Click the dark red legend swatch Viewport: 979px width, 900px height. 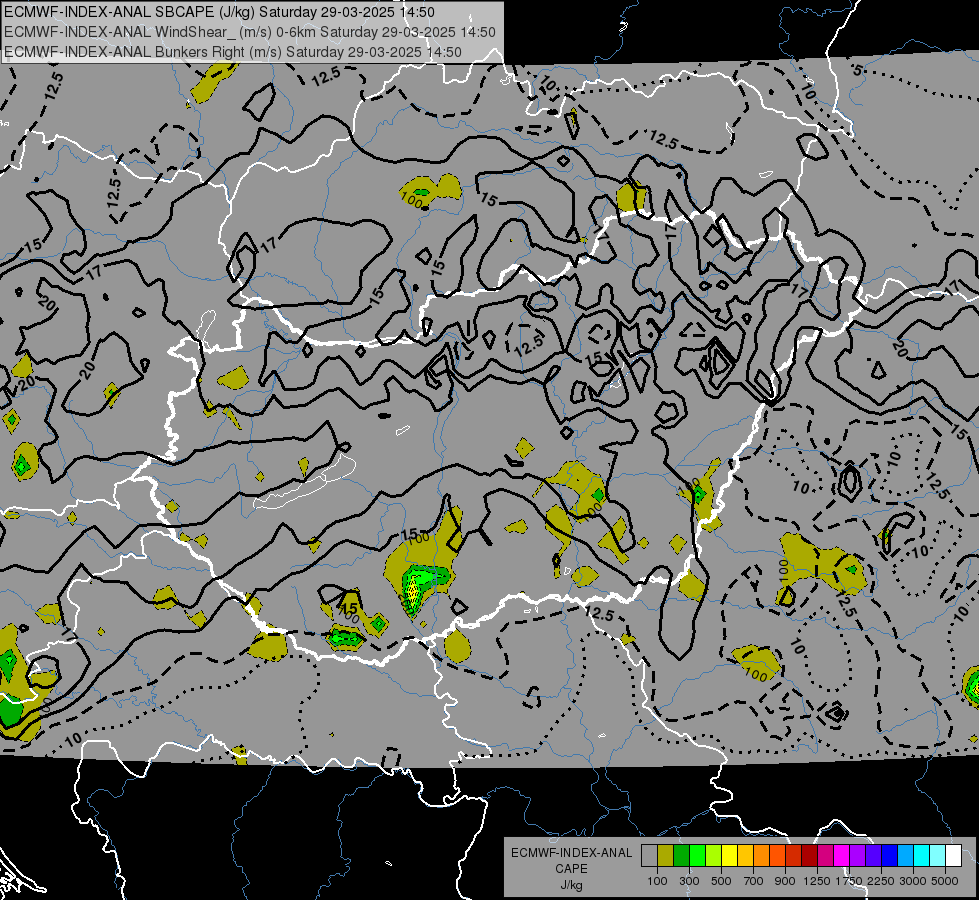(x=810, y=855)
